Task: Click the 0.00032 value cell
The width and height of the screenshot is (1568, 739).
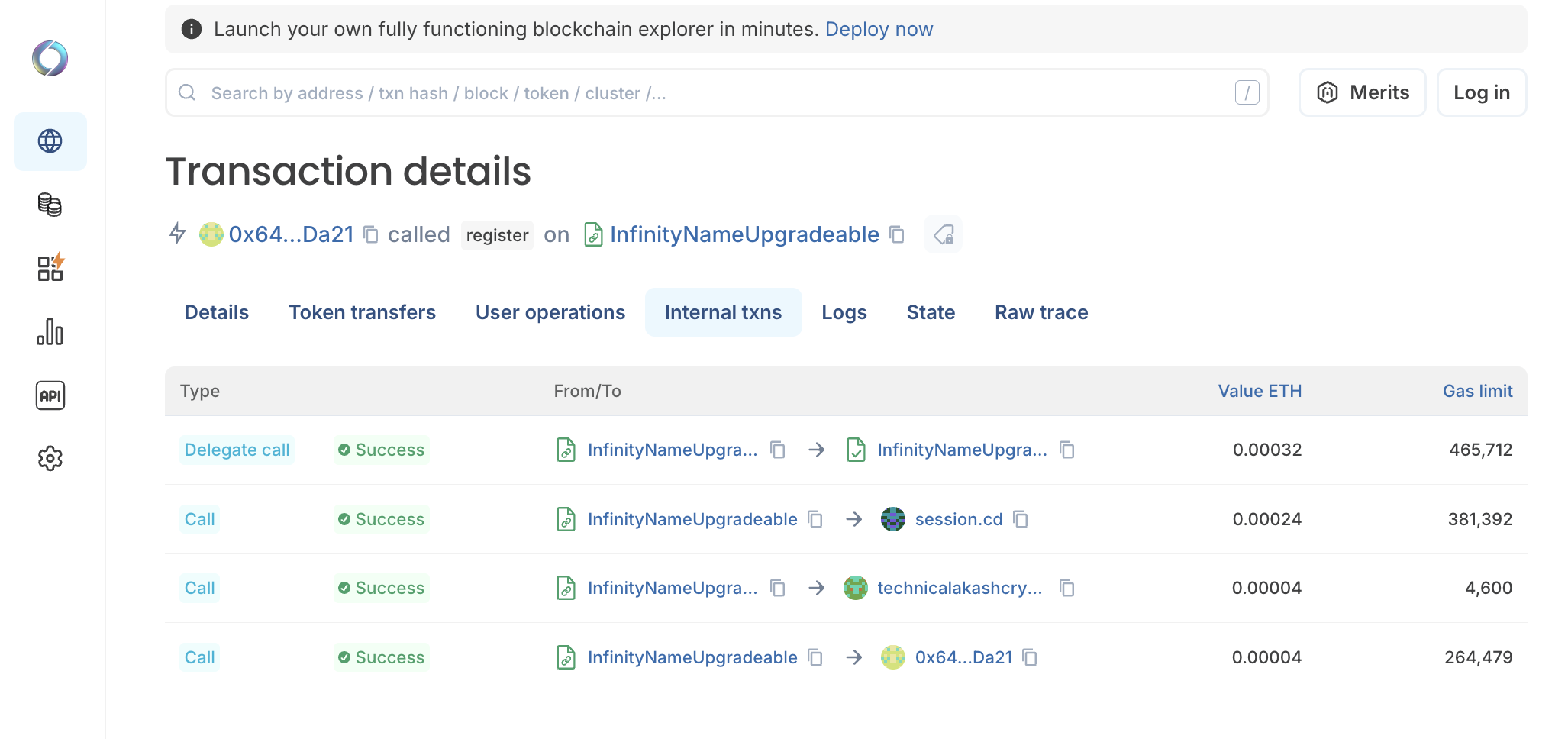Action: 1267,450
